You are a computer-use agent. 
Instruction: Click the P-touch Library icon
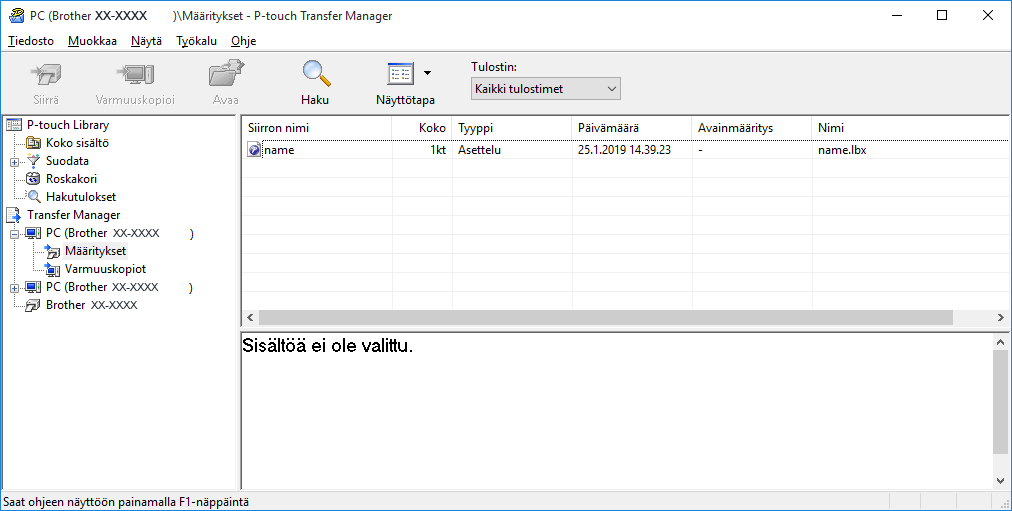[14, 125]
